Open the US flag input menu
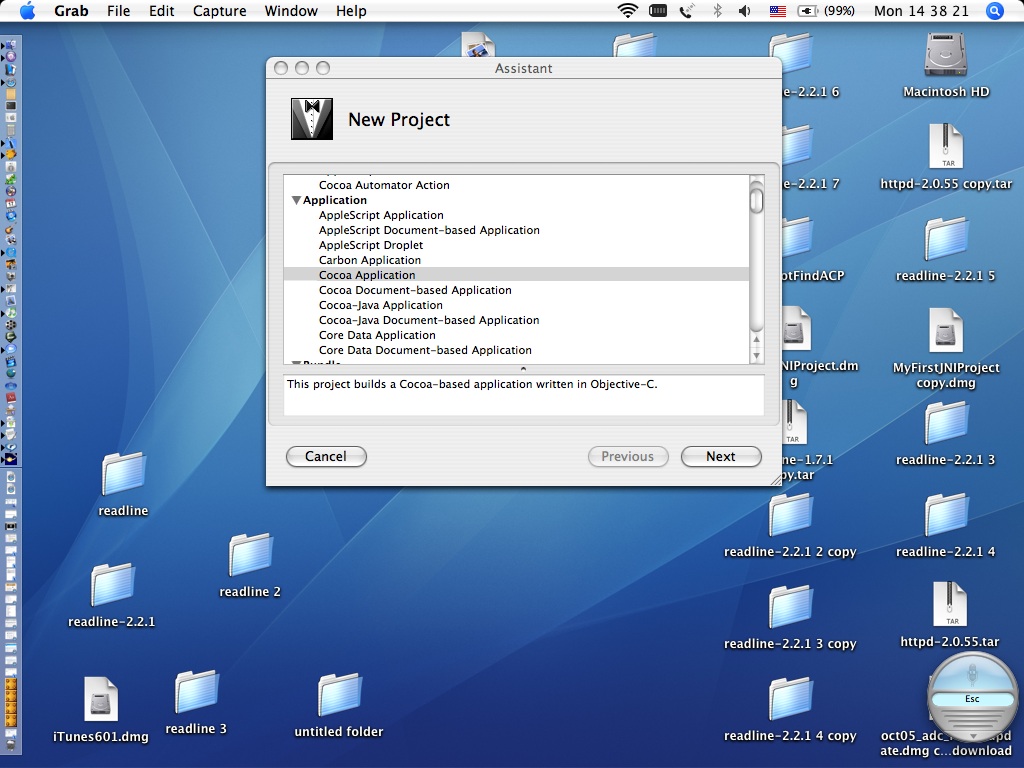Screen dimensions: 1024x768 [x=777, y=11]
